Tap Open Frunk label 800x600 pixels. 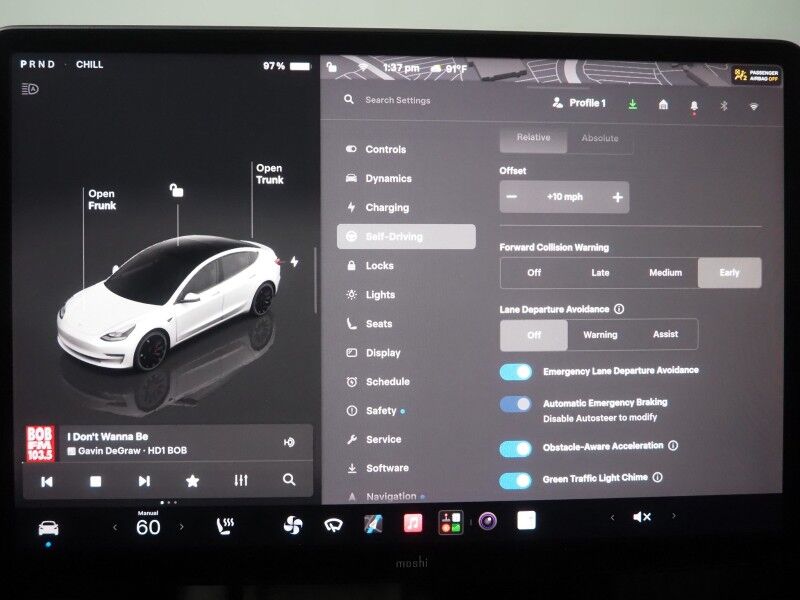click(x=102, y=199)
